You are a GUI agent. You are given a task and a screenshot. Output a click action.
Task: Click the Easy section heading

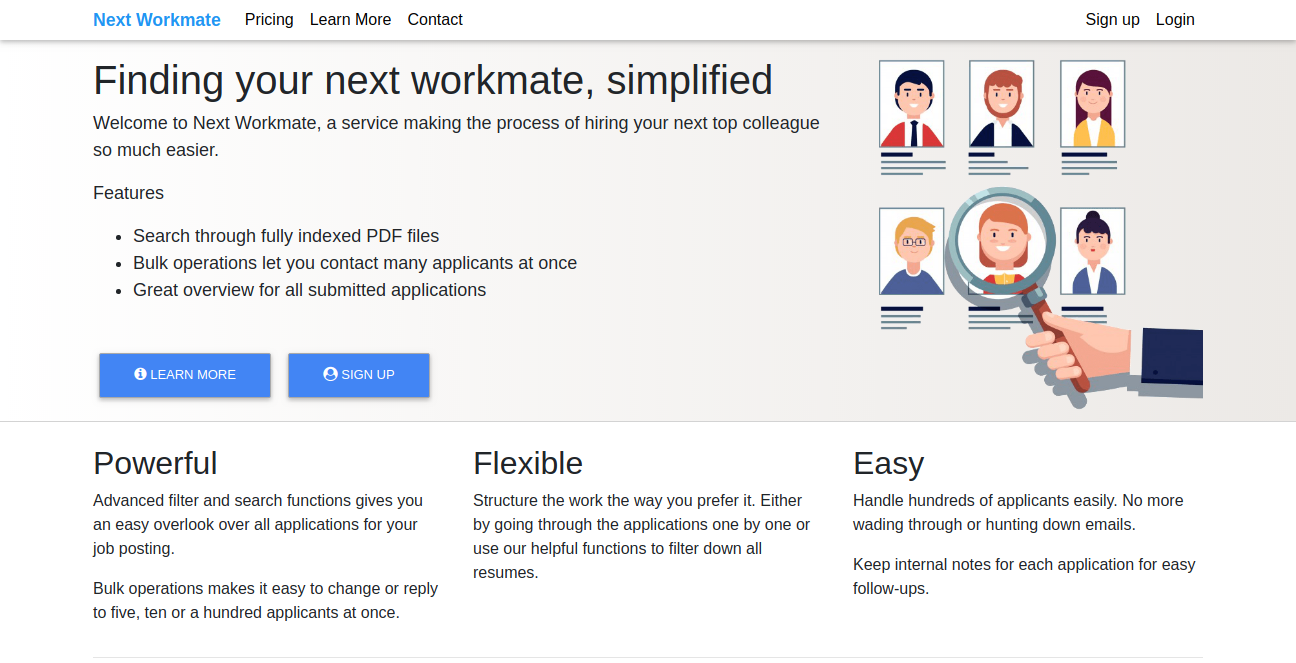coord(888,463)
